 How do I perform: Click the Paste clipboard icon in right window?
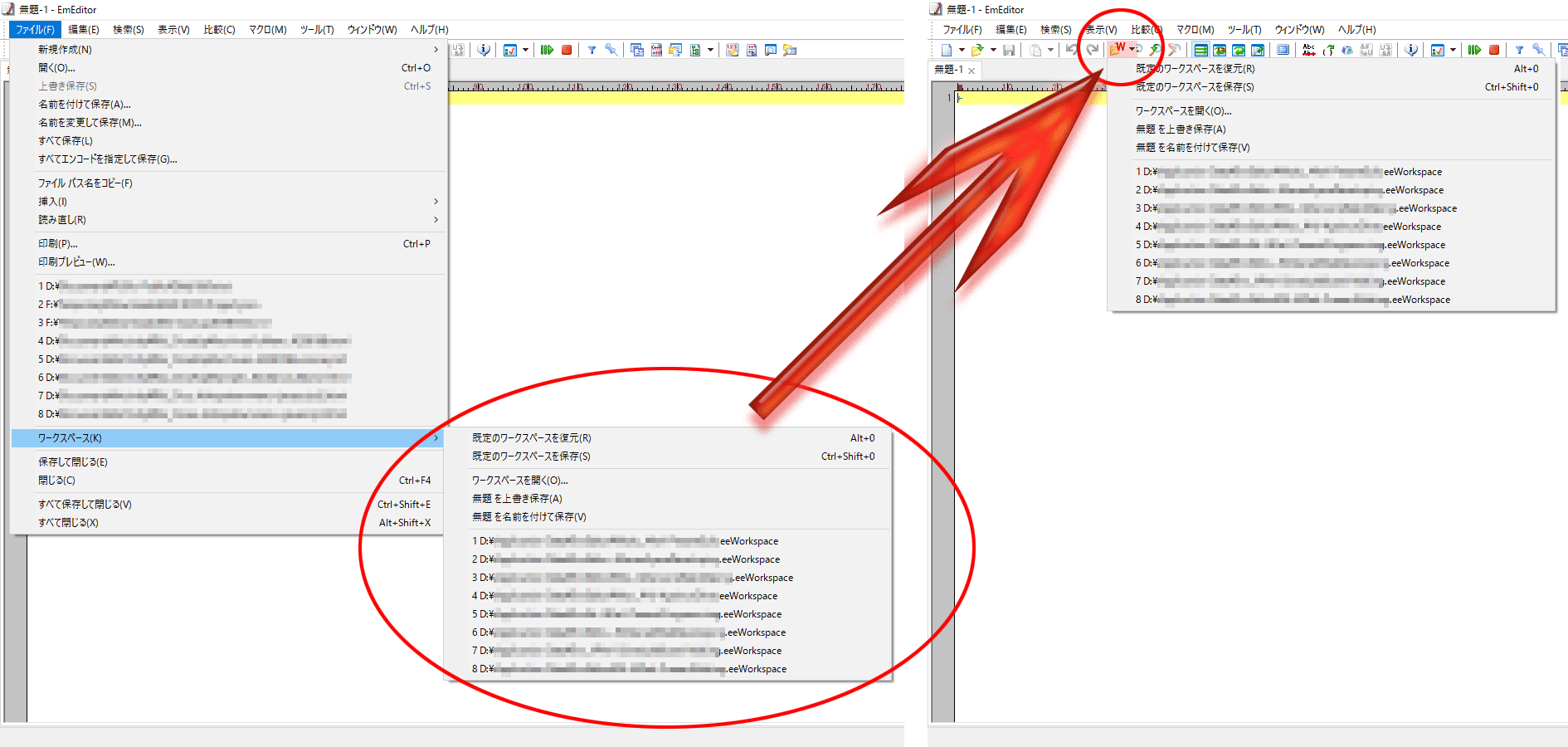point(1035,50)
